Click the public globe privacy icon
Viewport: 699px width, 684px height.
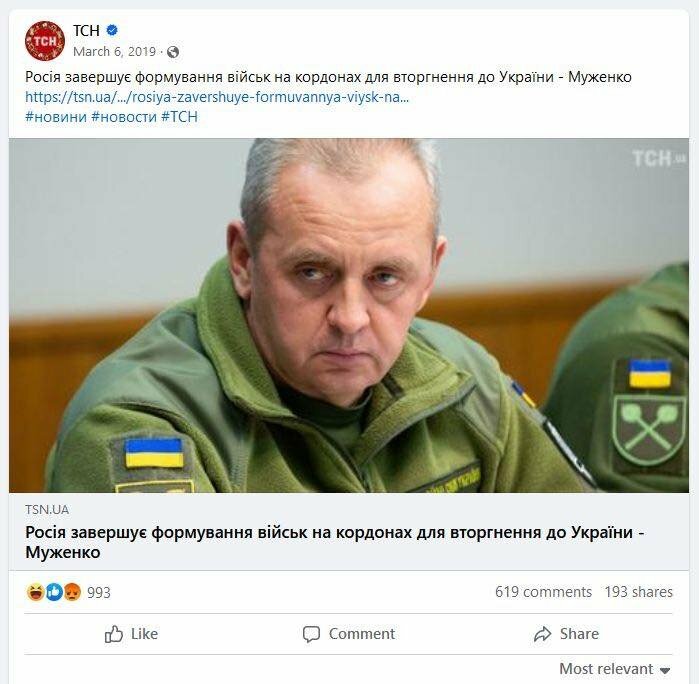173,52
